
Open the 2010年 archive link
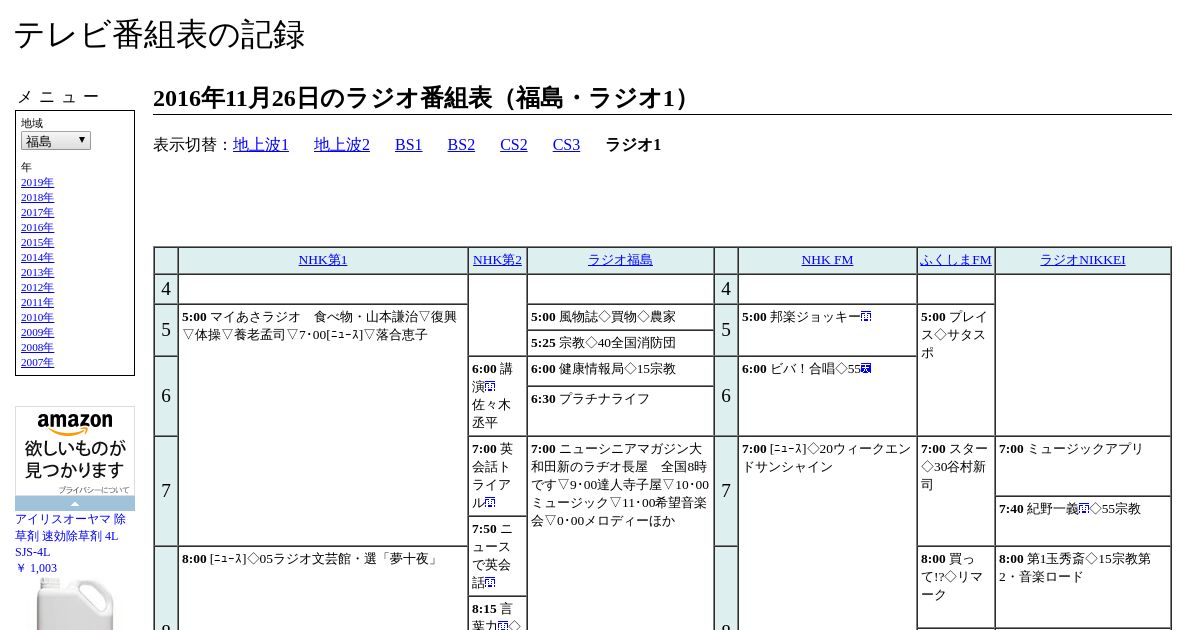[x=37, y=317]
